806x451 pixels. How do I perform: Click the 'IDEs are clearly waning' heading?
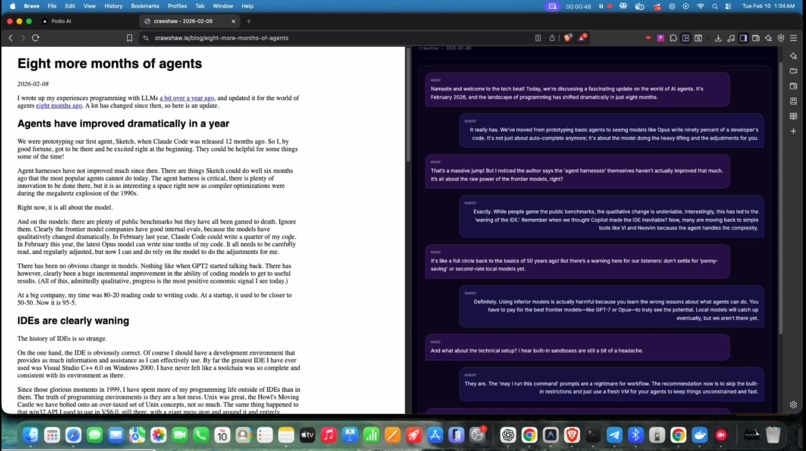click(73, 321)
